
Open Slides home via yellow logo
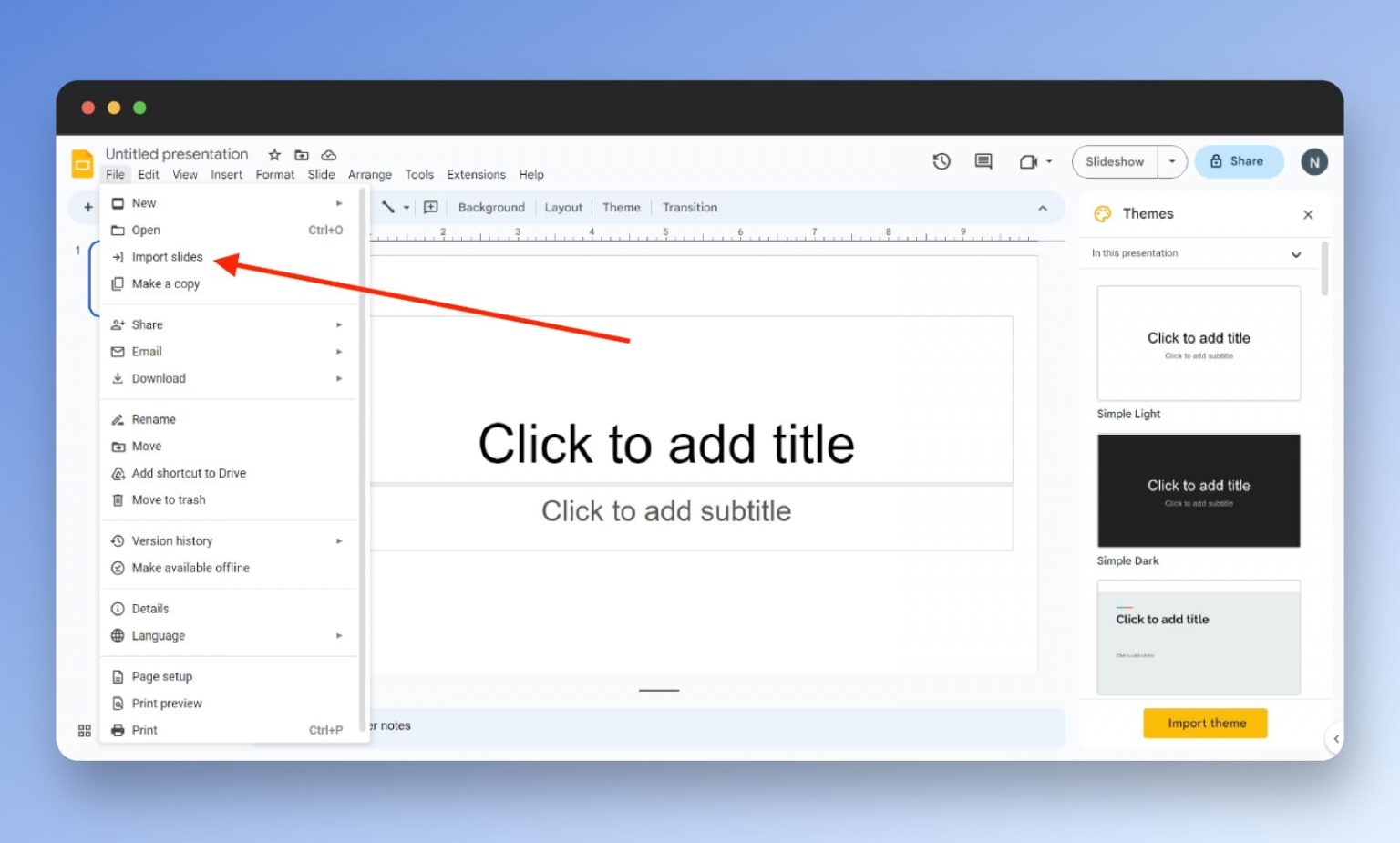click(x=82, y=163)
